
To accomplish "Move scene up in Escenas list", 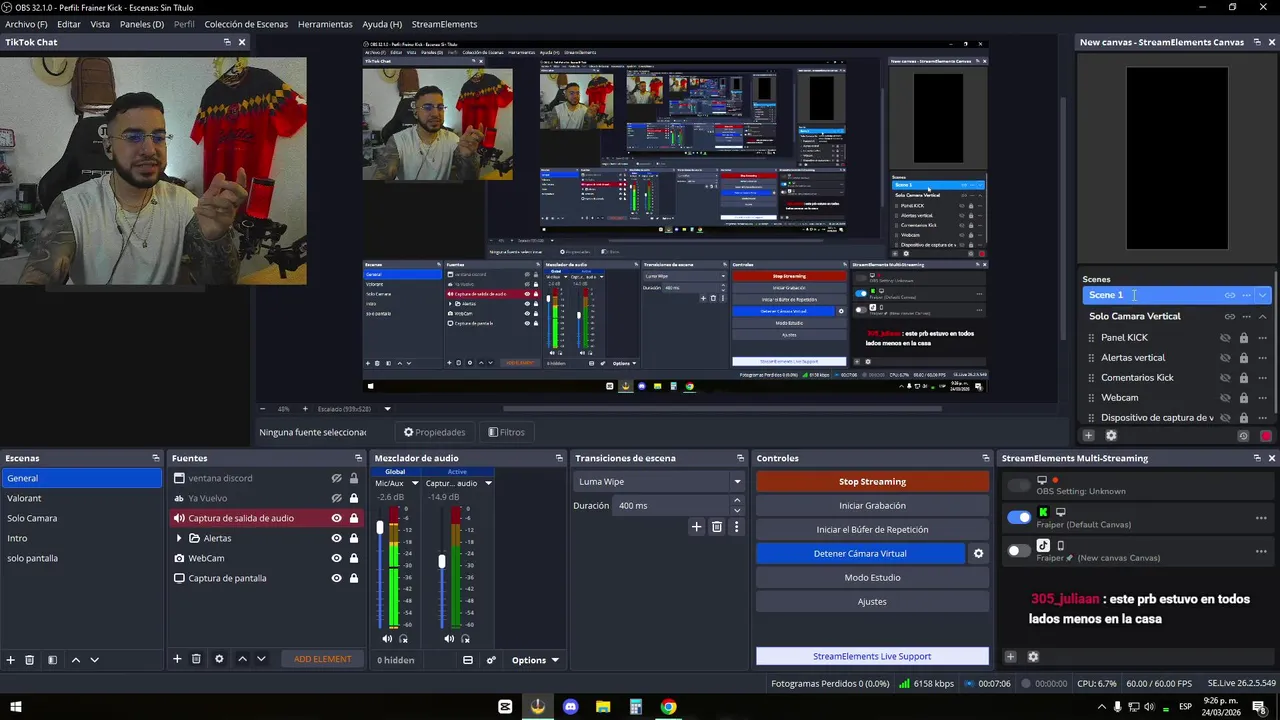I will coord(75,660).
